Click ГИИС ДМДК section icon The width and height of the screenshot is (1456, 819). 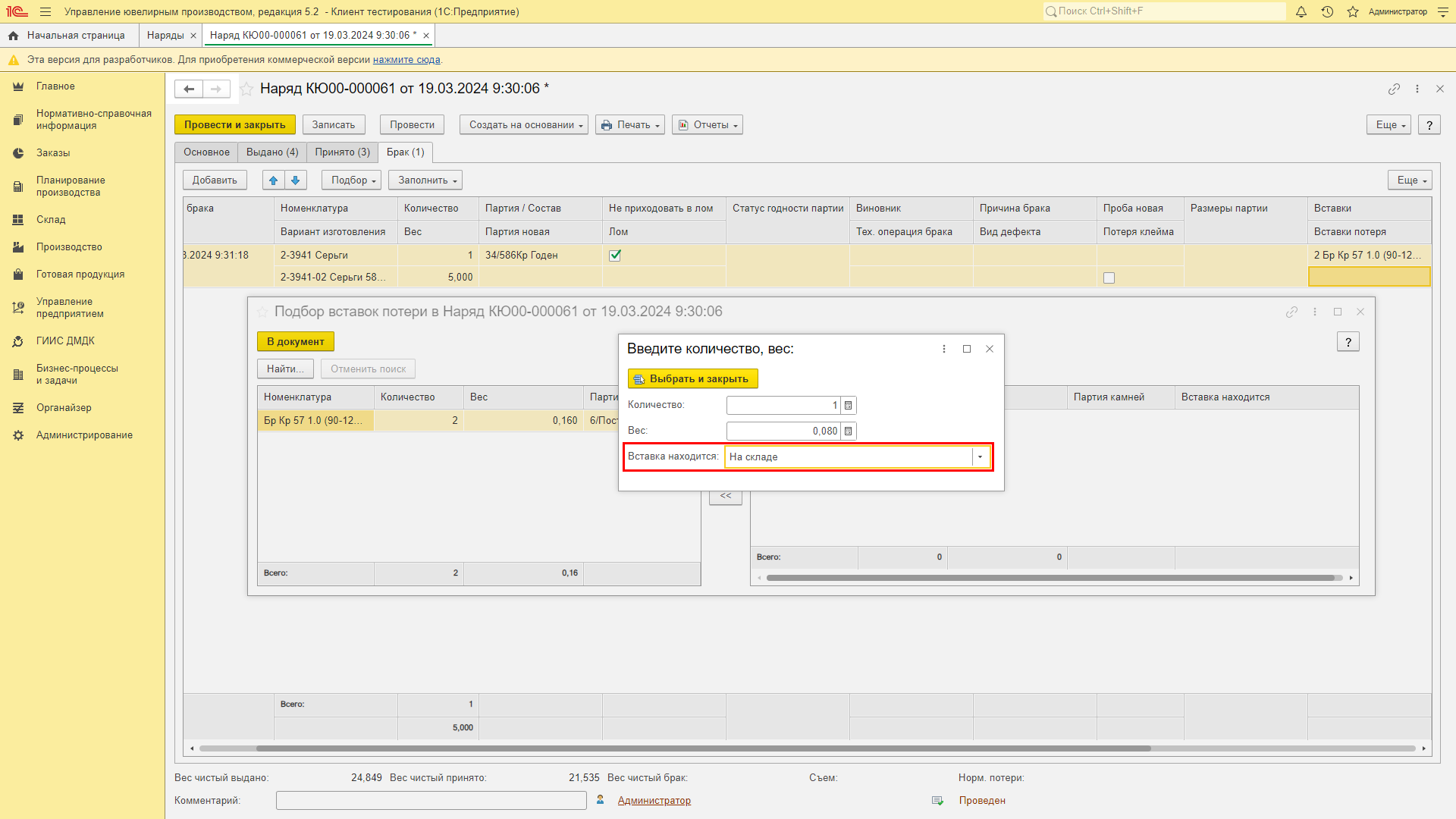18,341
